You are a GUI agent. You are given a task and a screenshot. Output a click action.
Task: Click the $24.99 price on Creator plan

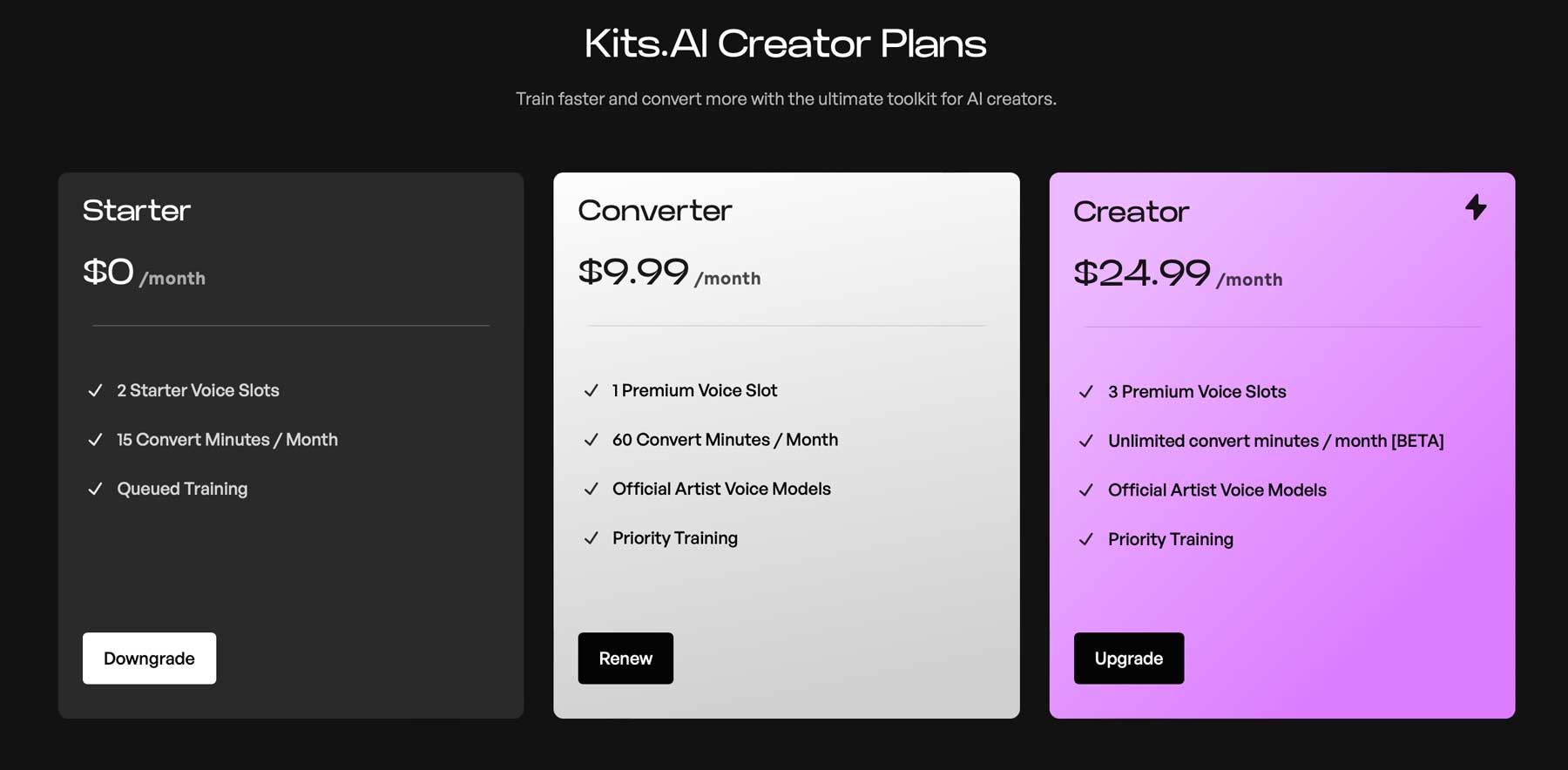pyautogui.click(x=1143, y=273)
